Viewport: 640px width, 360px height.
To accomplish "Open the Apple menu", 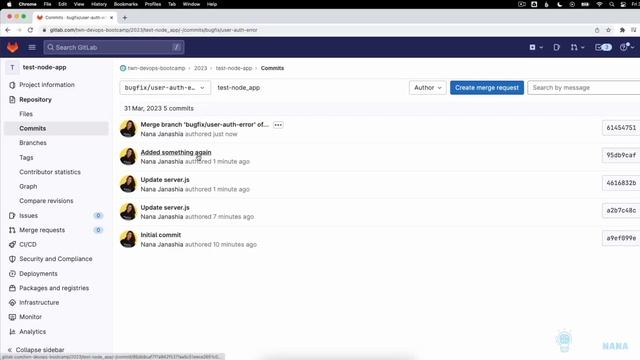I will [x=9, y=4].
